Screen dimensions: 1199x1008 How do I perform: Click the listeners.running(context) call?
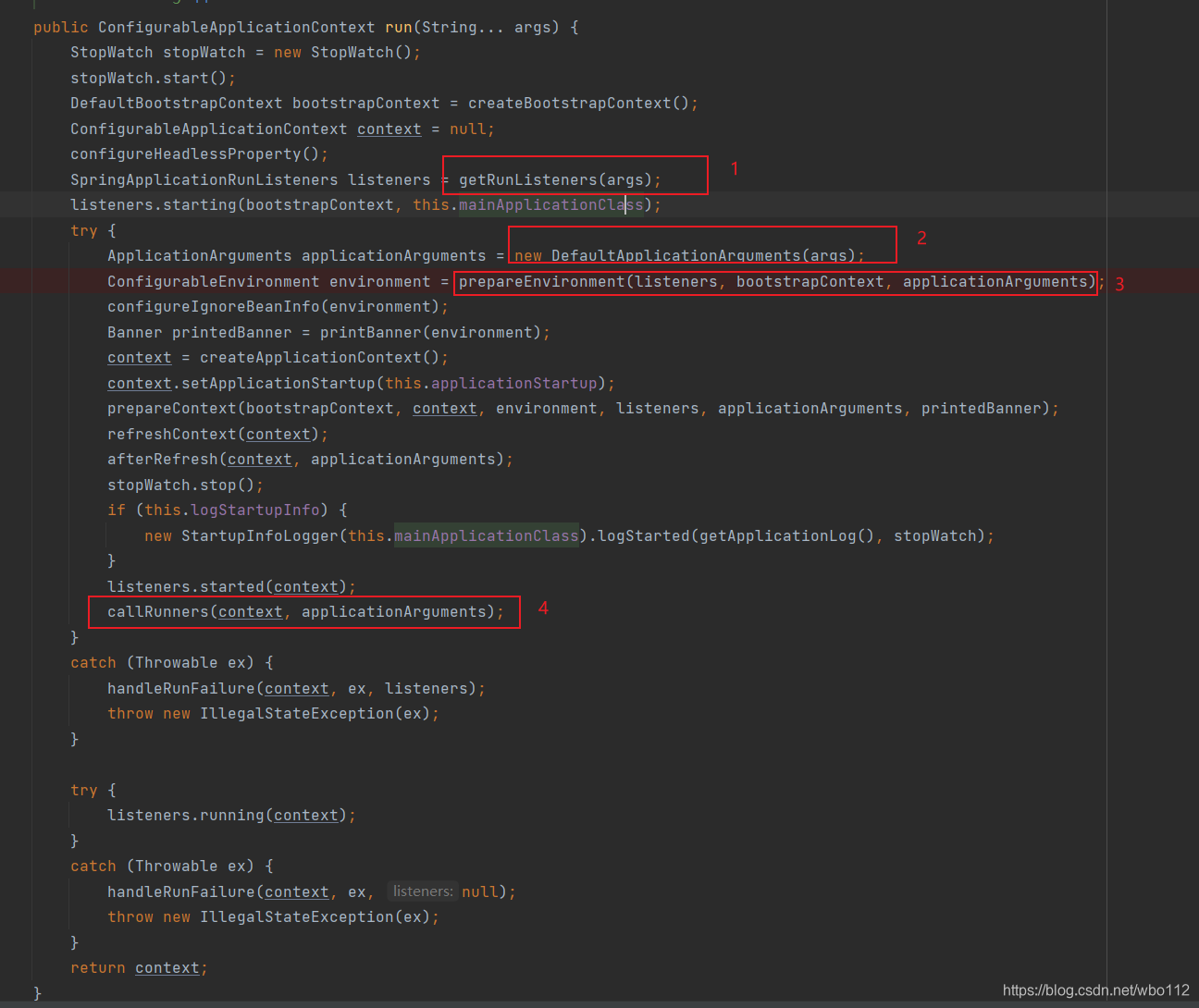(227, 816)
